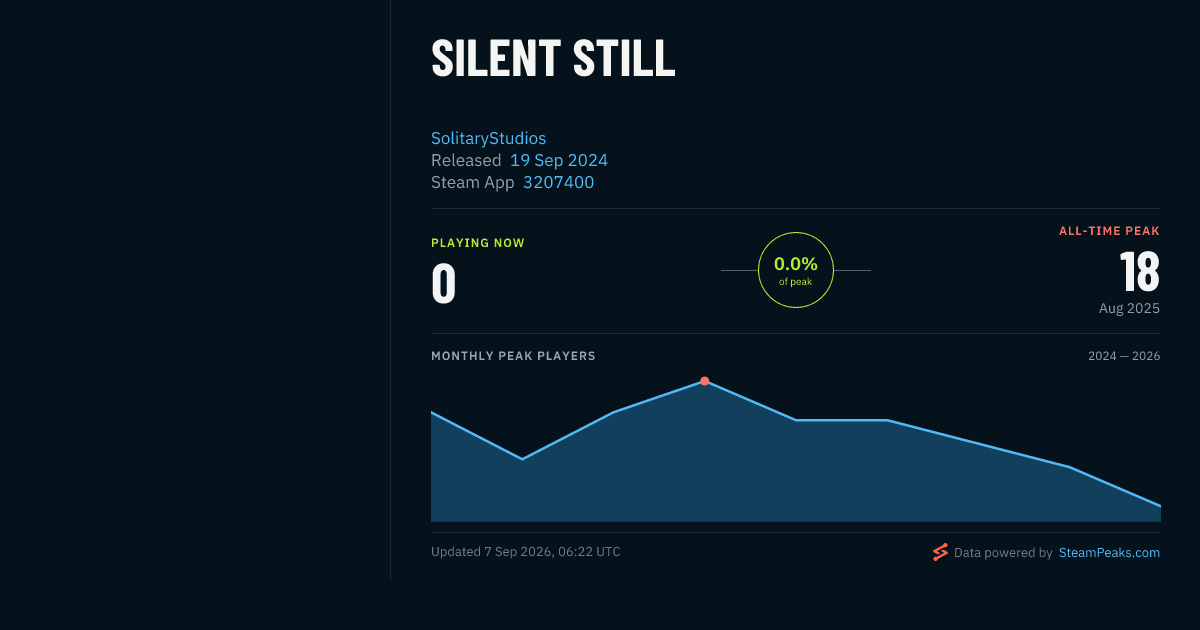Click the all-time peak value 18
Viewport: 1200px width, 630px height.
coord(1139,271)
